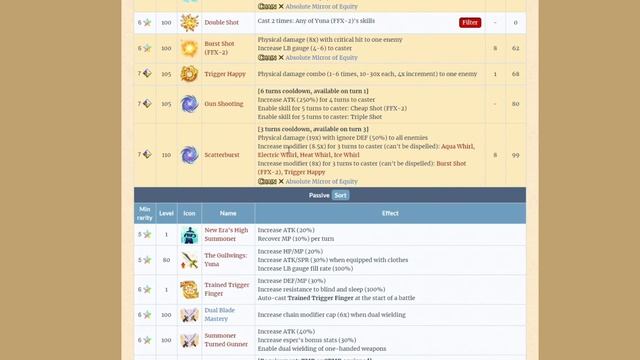The width and height of the screenshot is (640, 360).
Task: Open the Double Shot skill link
Action: (x=221, y=22)
